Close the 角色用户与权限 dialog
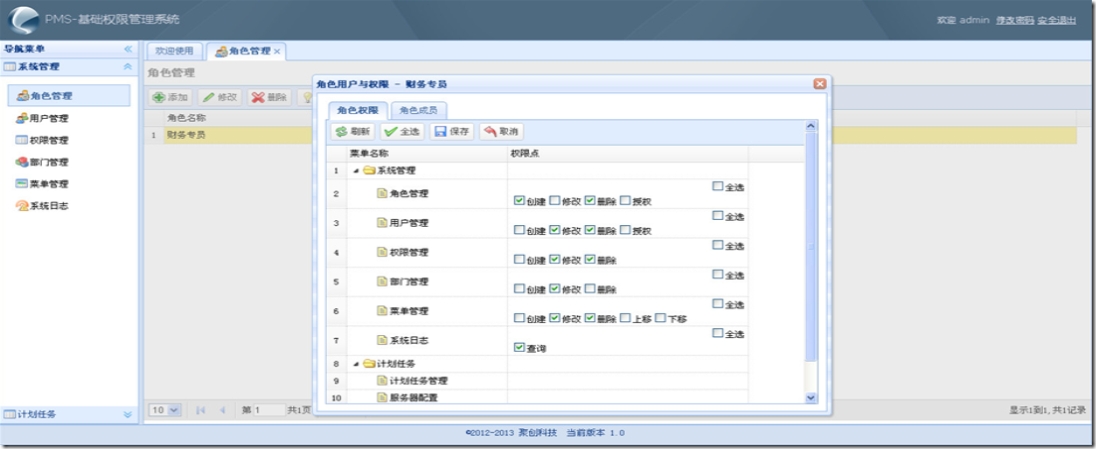Viewport: 1096px width, 449px height. [x=820, y=84]
